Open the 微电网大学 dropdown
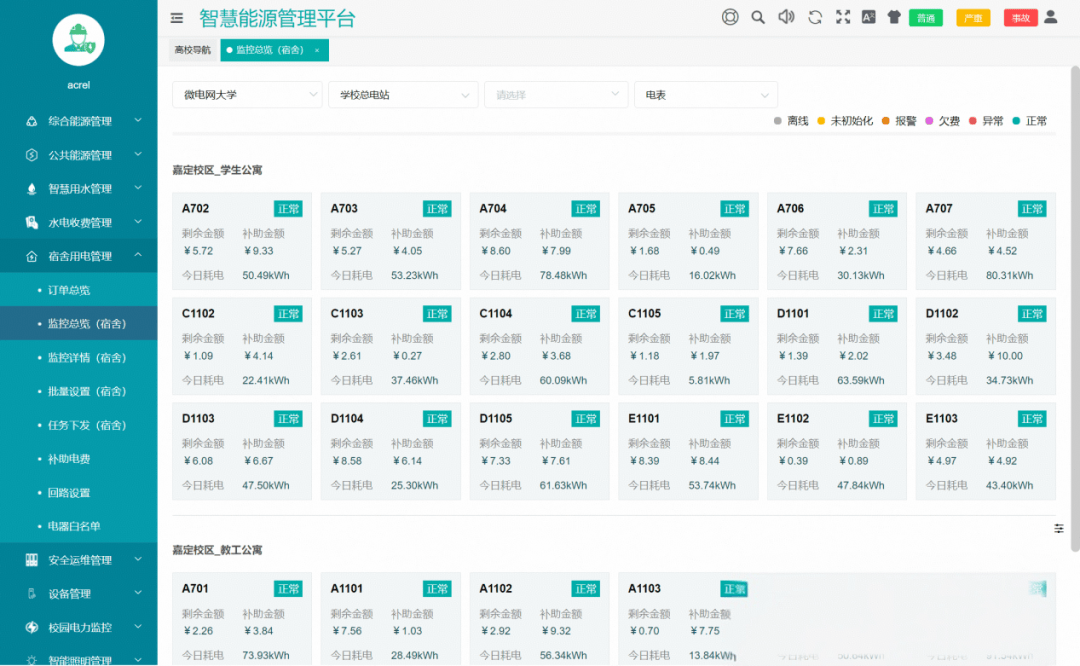The image size is (1080, 666). pos(247,95)
